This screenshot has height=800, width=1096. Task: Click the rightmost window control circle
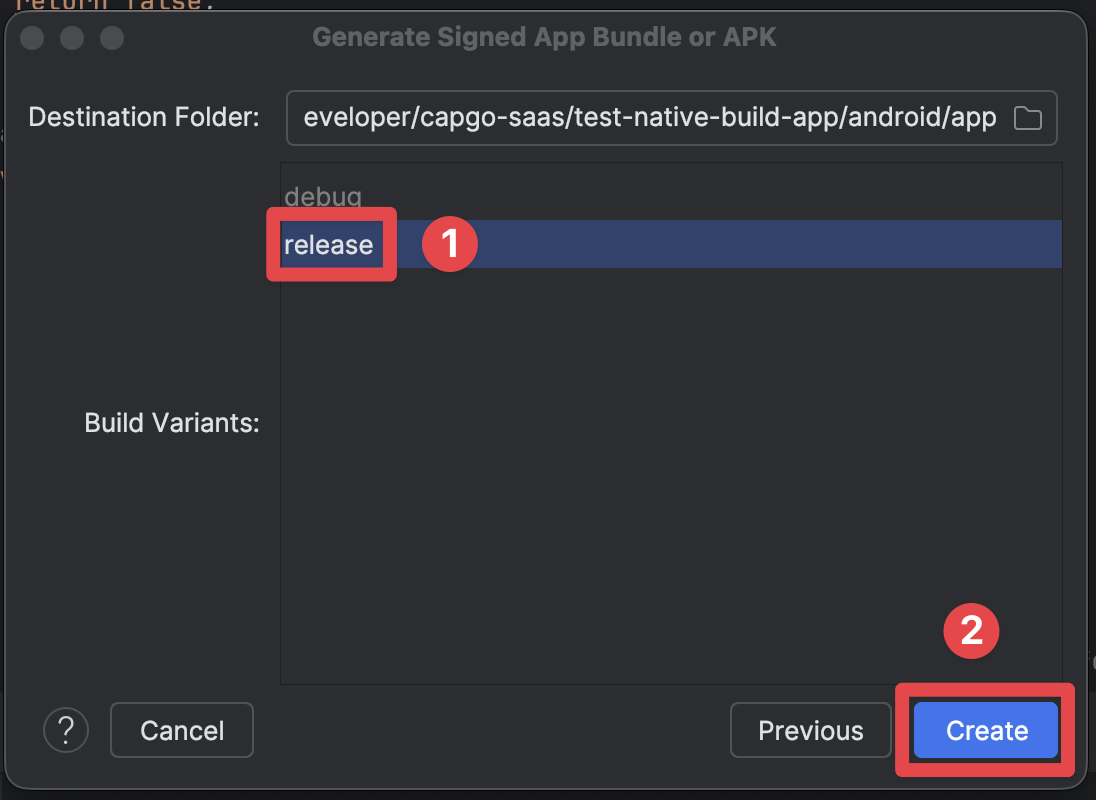111,38
